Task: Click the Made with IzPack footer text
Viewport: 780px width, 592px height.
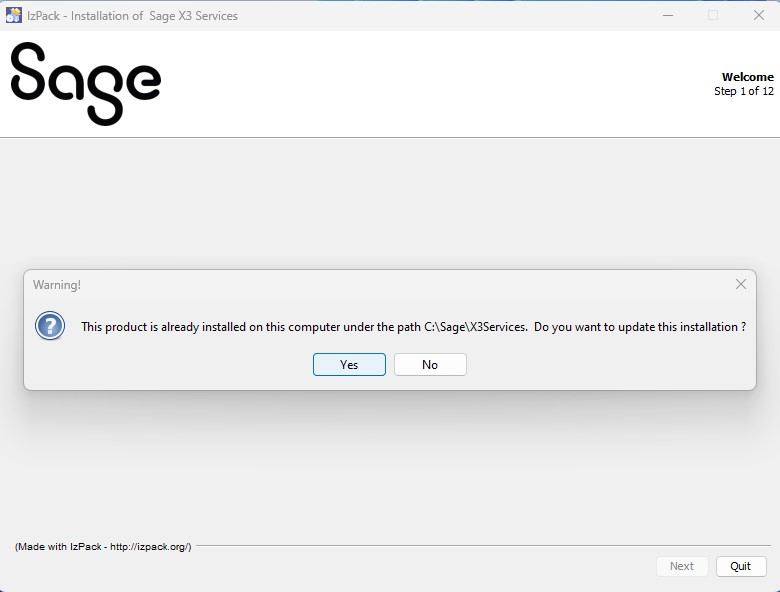Action: pyautogui.click(x=103, y=546)
